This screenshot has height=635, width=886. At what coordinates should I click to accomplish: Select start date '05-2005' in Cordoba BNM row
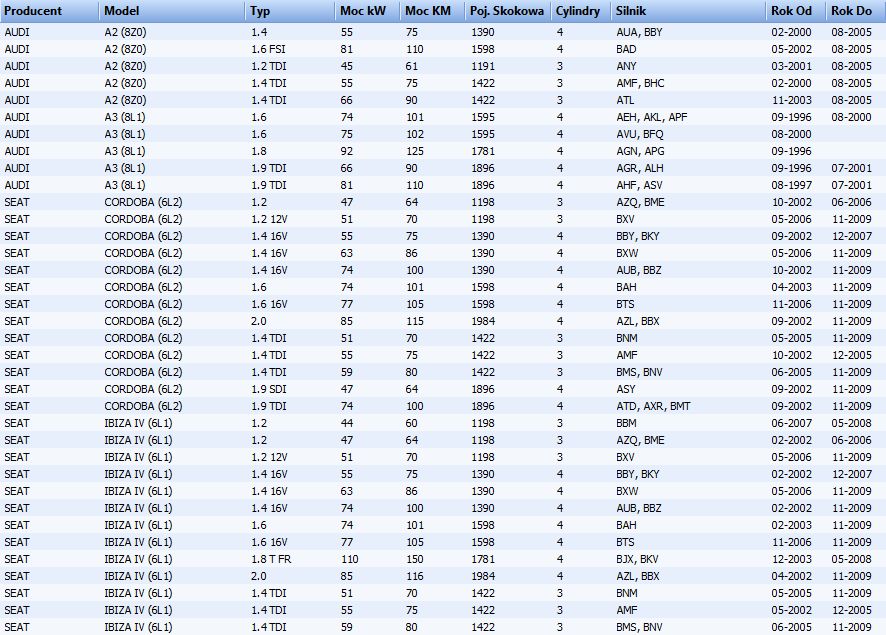click(792, 338)
